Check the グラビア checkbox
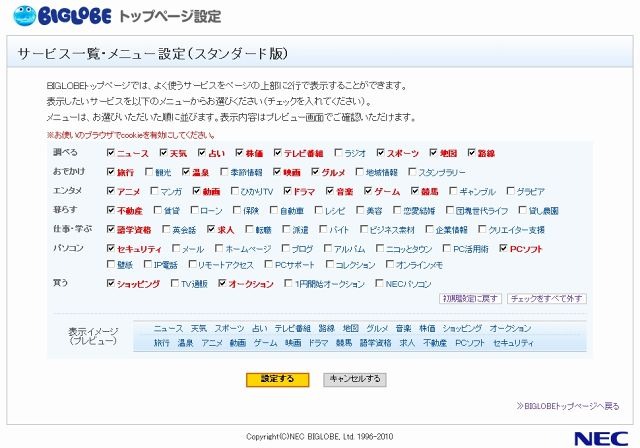This screenshot has width=640, height=448. click(511, 191)
